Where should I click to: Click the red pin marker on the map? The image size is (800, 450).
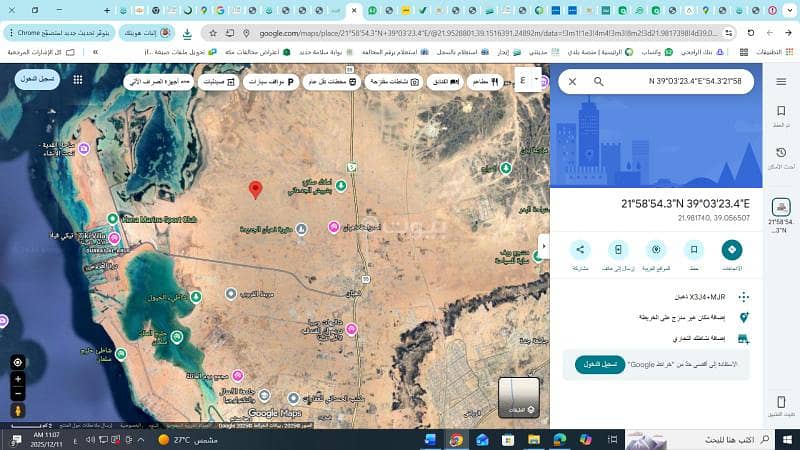(x=255, y=189)
